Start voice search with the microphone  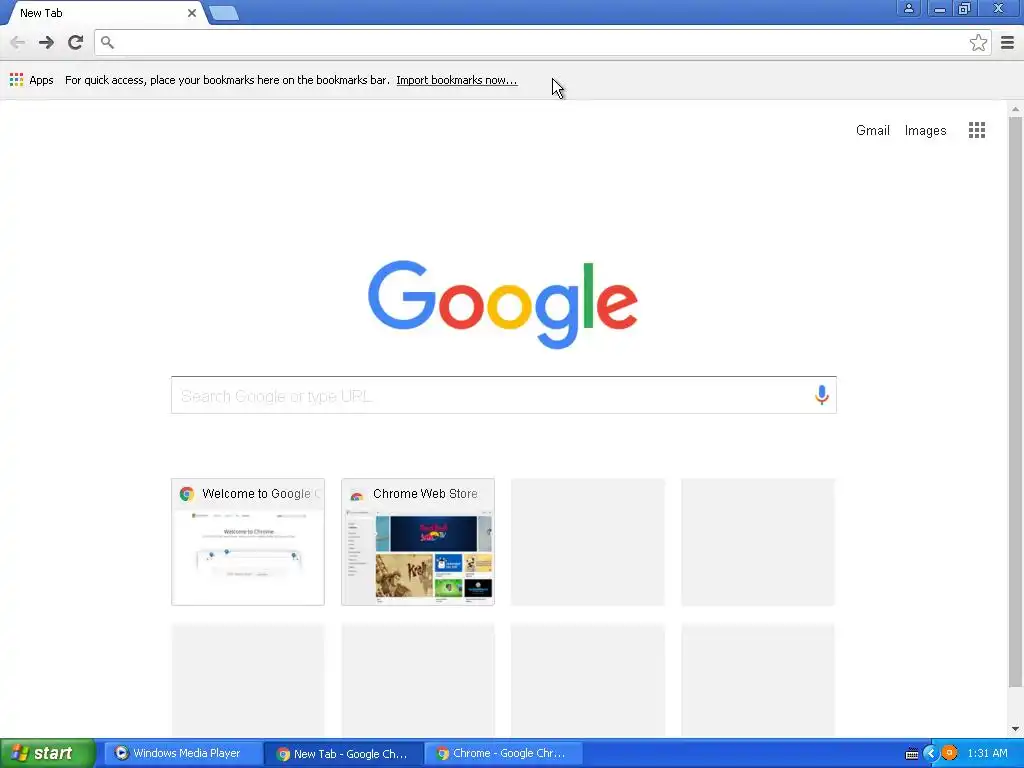(x=822, y=395)
